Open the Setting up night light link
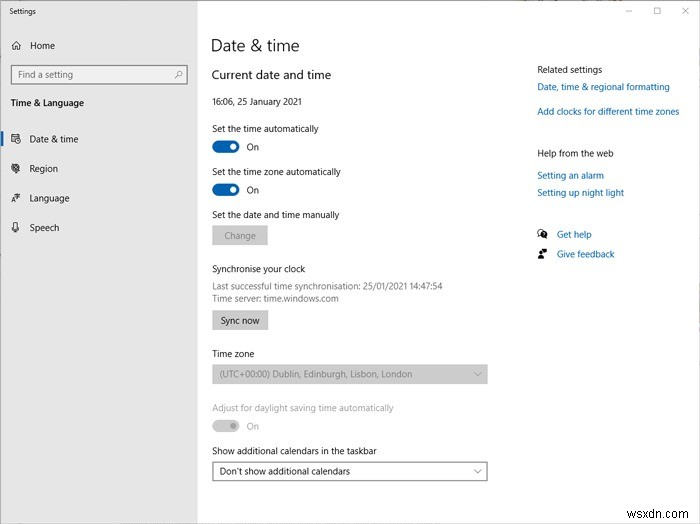The width and height of the screenshot is (700, 524). [580, 193]
